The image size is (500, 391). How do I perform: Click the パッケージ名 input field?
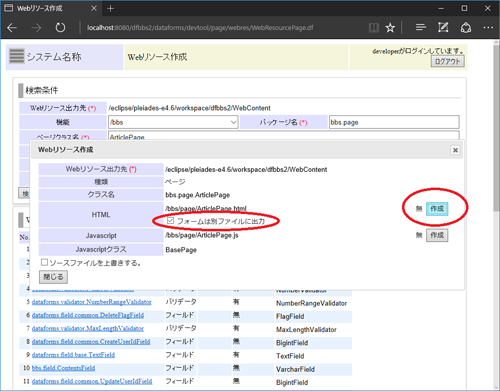(394, 122)
